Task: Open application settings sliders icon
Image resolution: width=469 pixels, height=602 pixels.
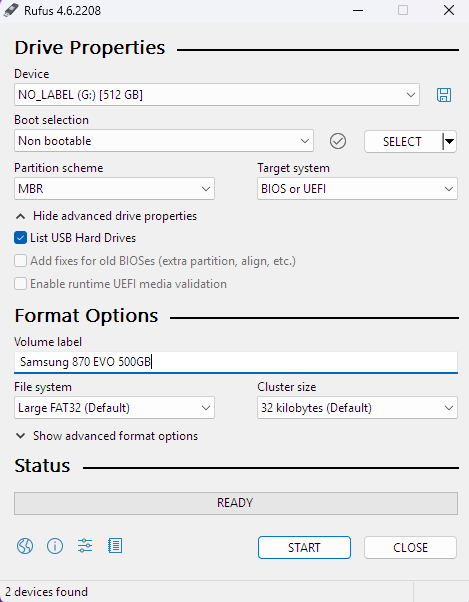Action: tap(85, 546)
